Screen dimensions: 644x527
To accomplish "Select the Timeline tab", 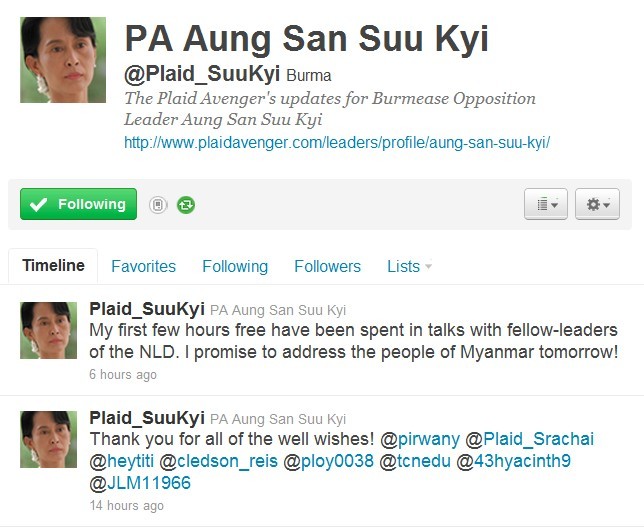I will [x=53, y=266].
